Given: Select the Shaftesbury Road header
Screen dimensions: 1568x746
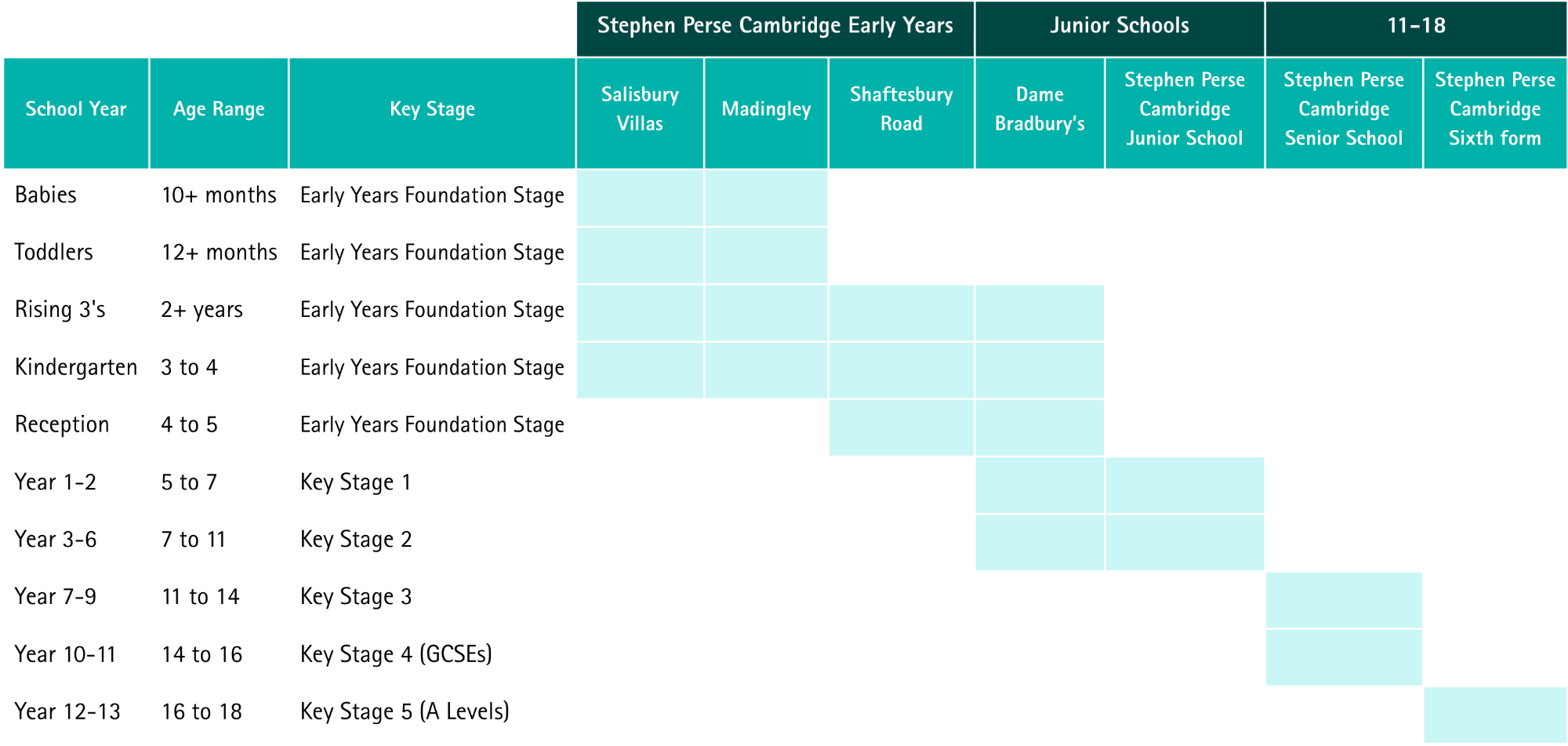Looking at the screenshot, I should click(901, 109).
